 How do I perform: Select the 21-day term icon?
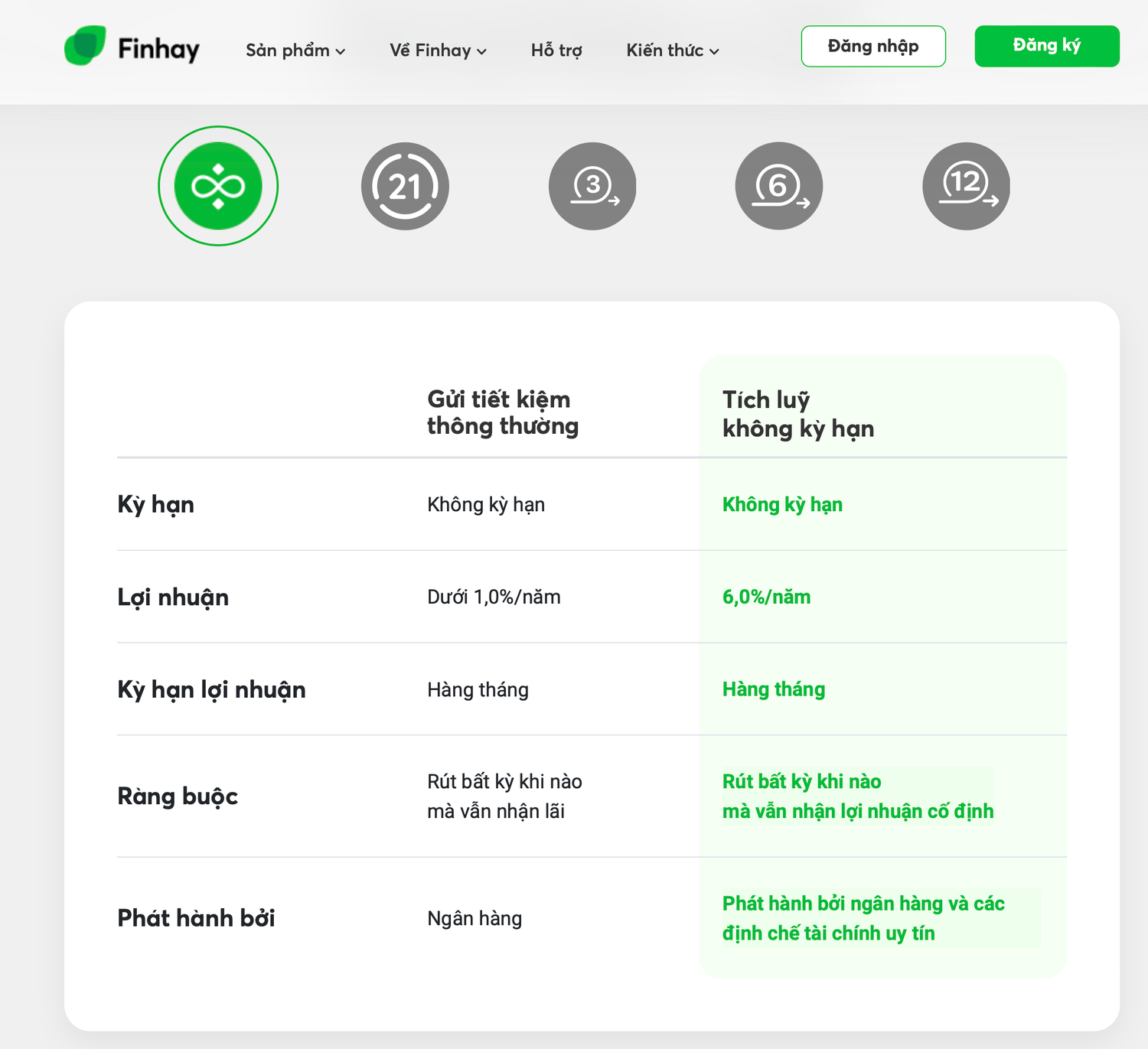pyautogui.click(x=405, y=186)
